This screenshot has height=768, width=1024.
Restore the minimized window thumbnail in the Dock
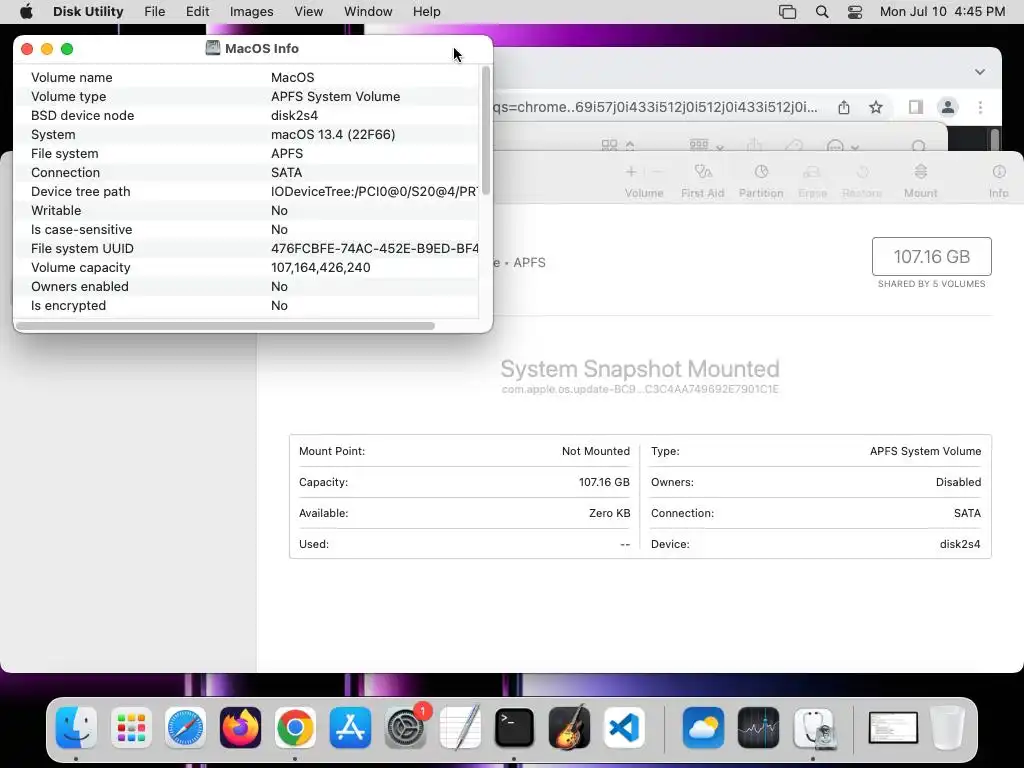coord(893,728)
